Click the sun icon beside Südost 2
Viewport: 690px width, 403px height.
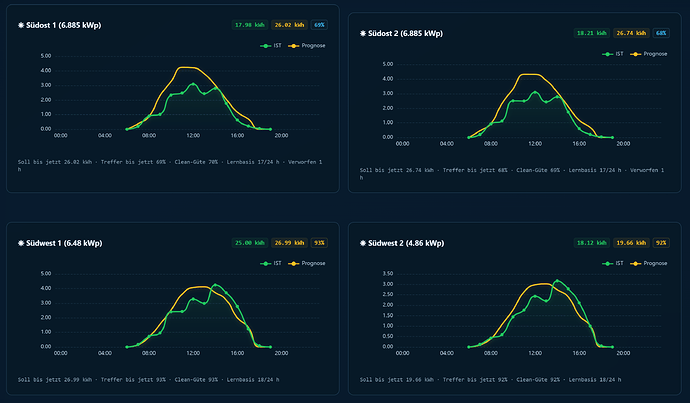(363, 33)
